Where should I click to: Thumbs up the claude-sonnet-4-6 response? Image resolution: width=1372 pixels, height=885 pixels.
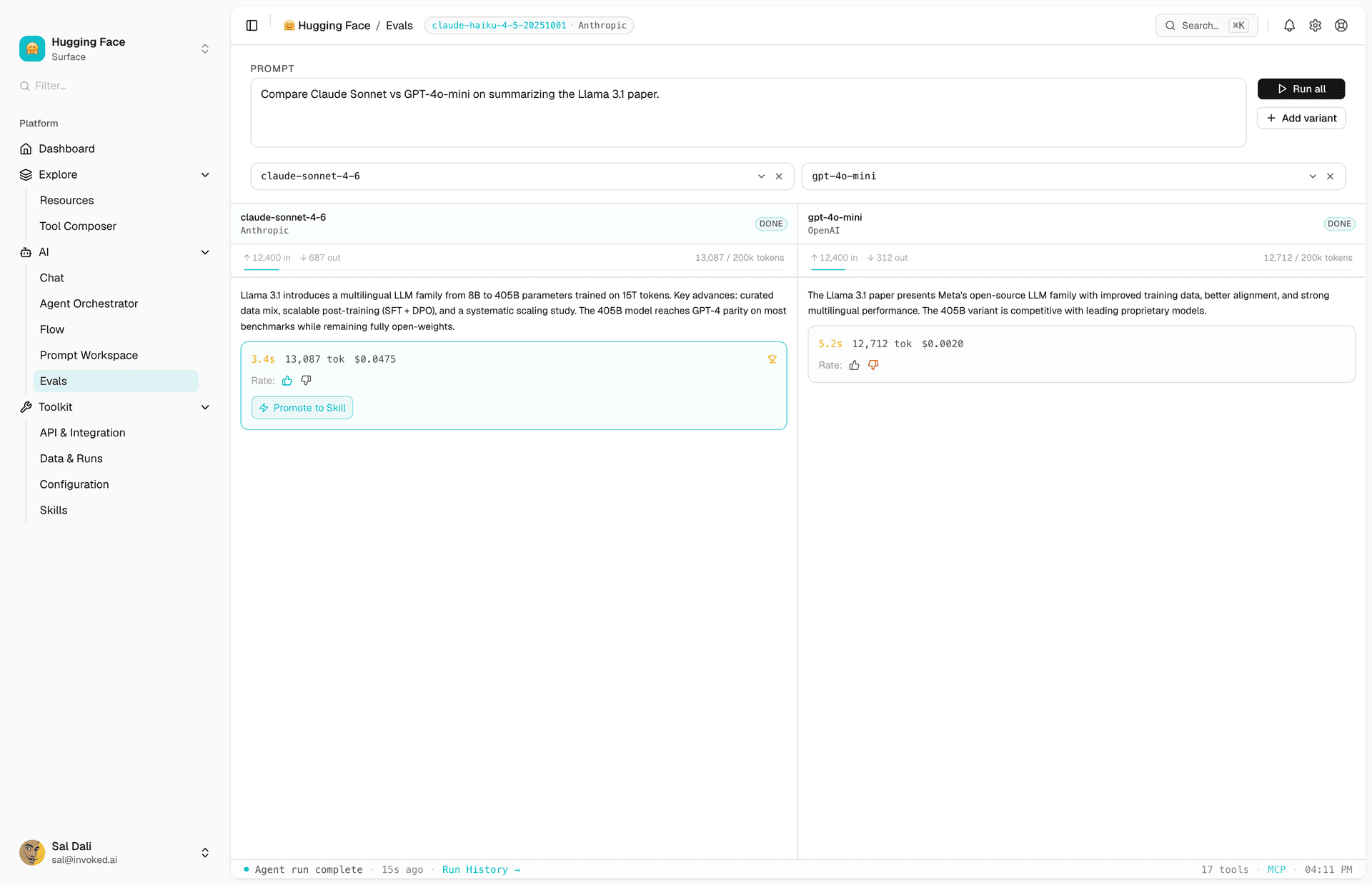tap(287, 381)
